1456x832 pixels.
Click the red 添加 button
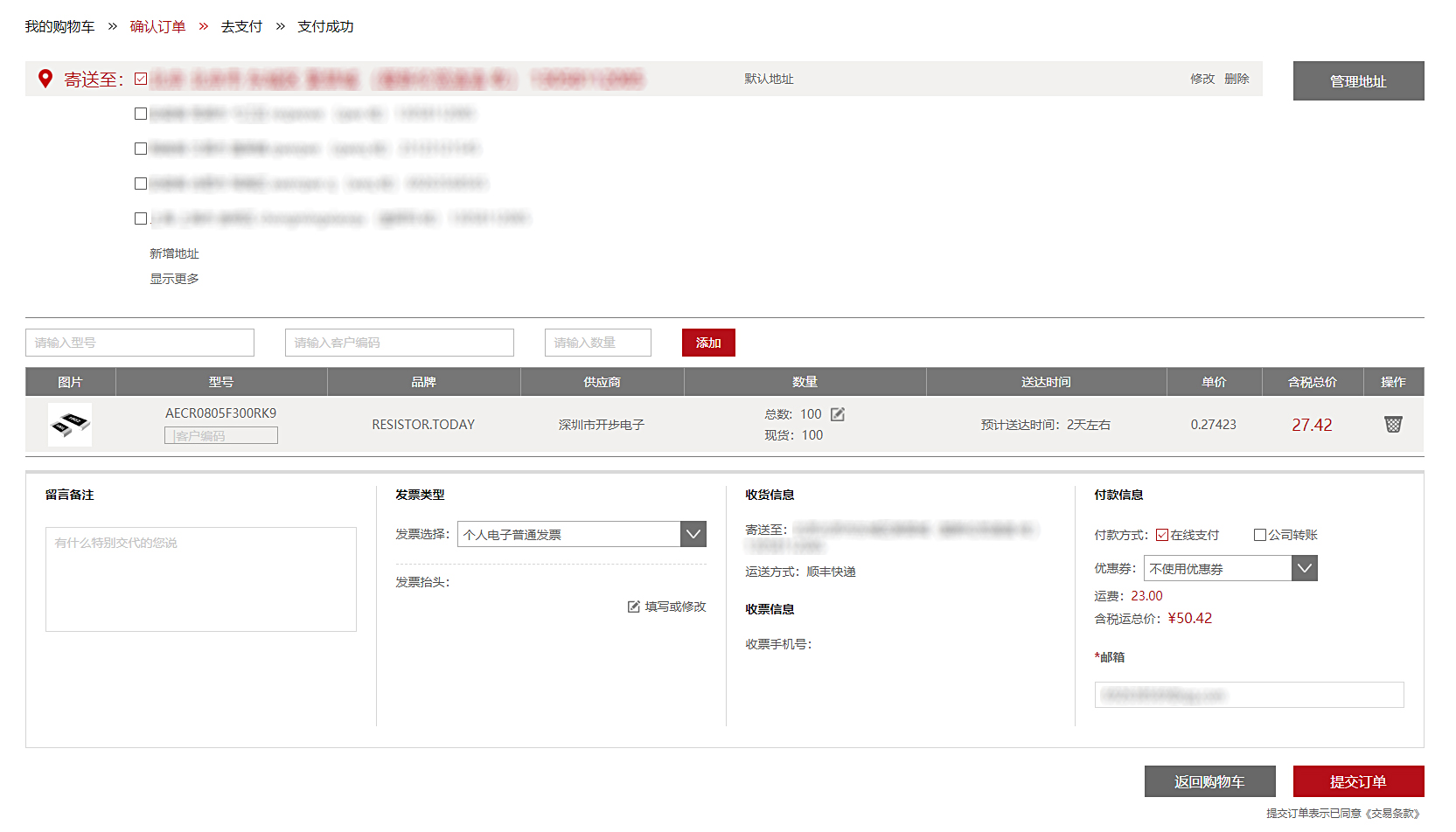(x=708, y=343)
